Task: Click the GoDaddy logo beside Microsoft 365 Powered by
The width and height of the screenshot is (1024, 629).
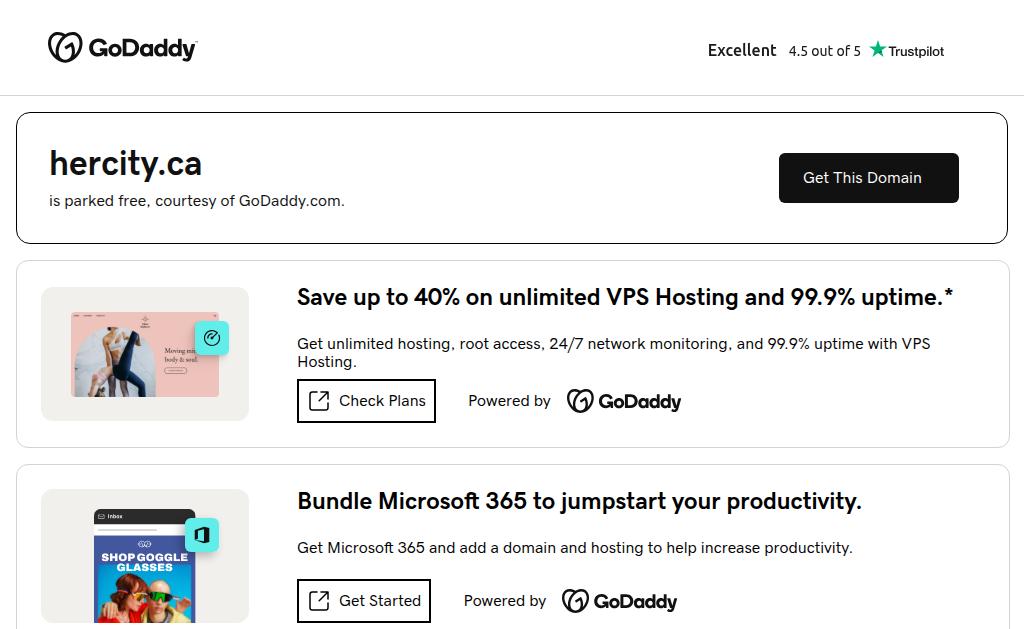Action: (x=619, y=601)
